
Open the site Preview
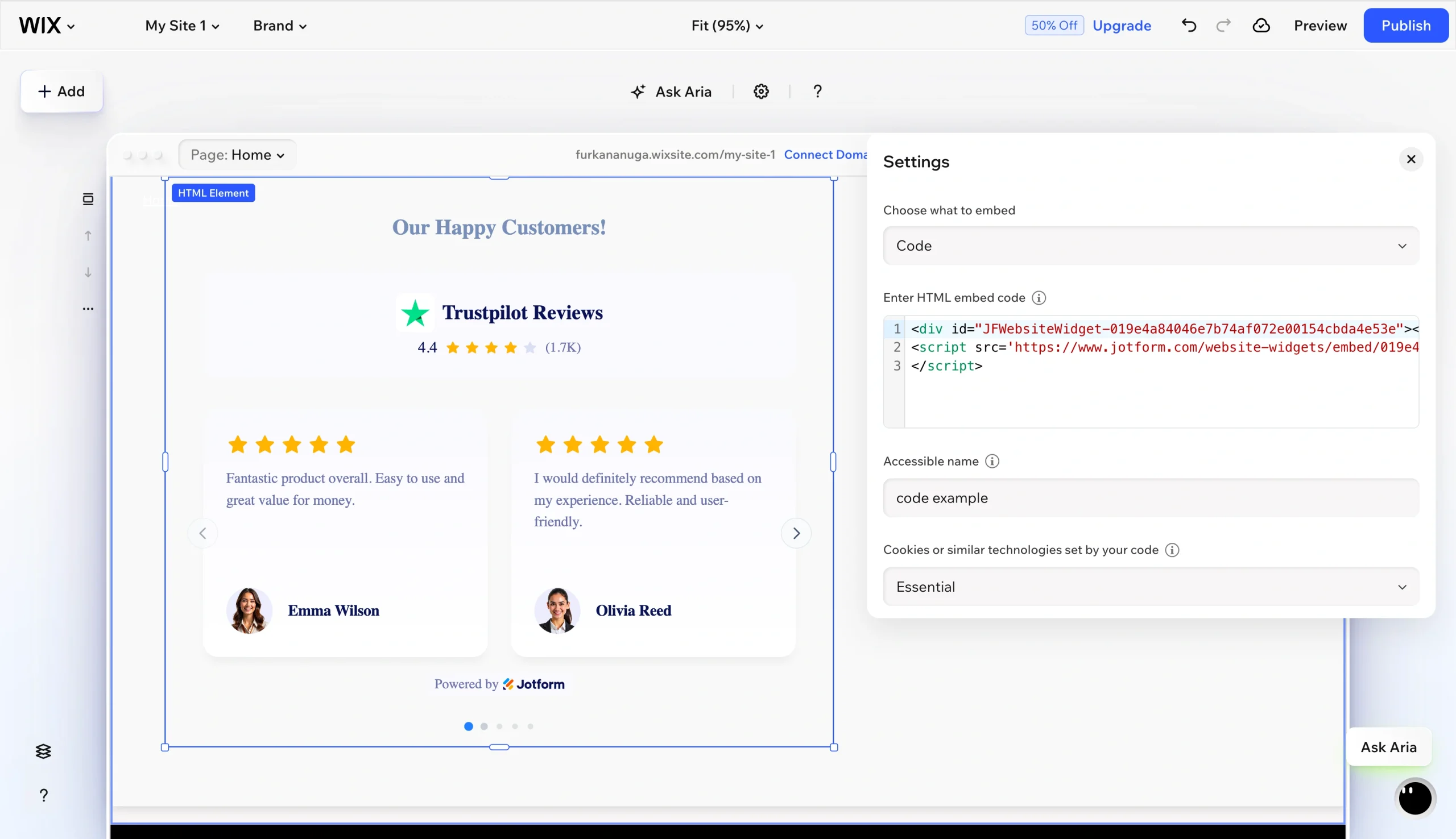pyautogui.click(x=1320, y=26)
